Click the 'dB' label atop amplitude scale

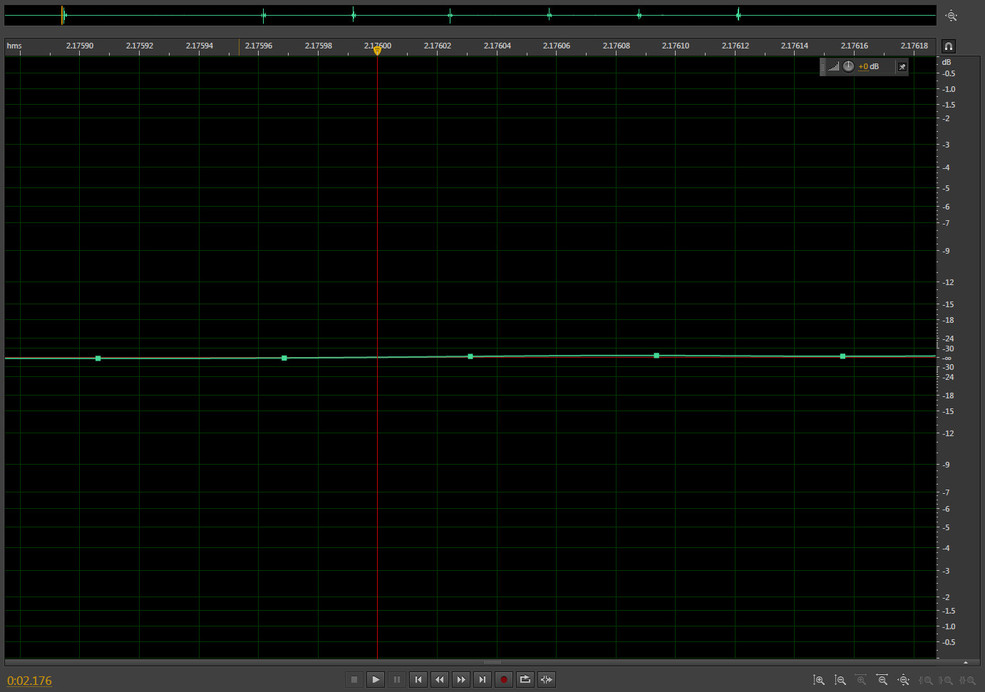click(946, 62)
